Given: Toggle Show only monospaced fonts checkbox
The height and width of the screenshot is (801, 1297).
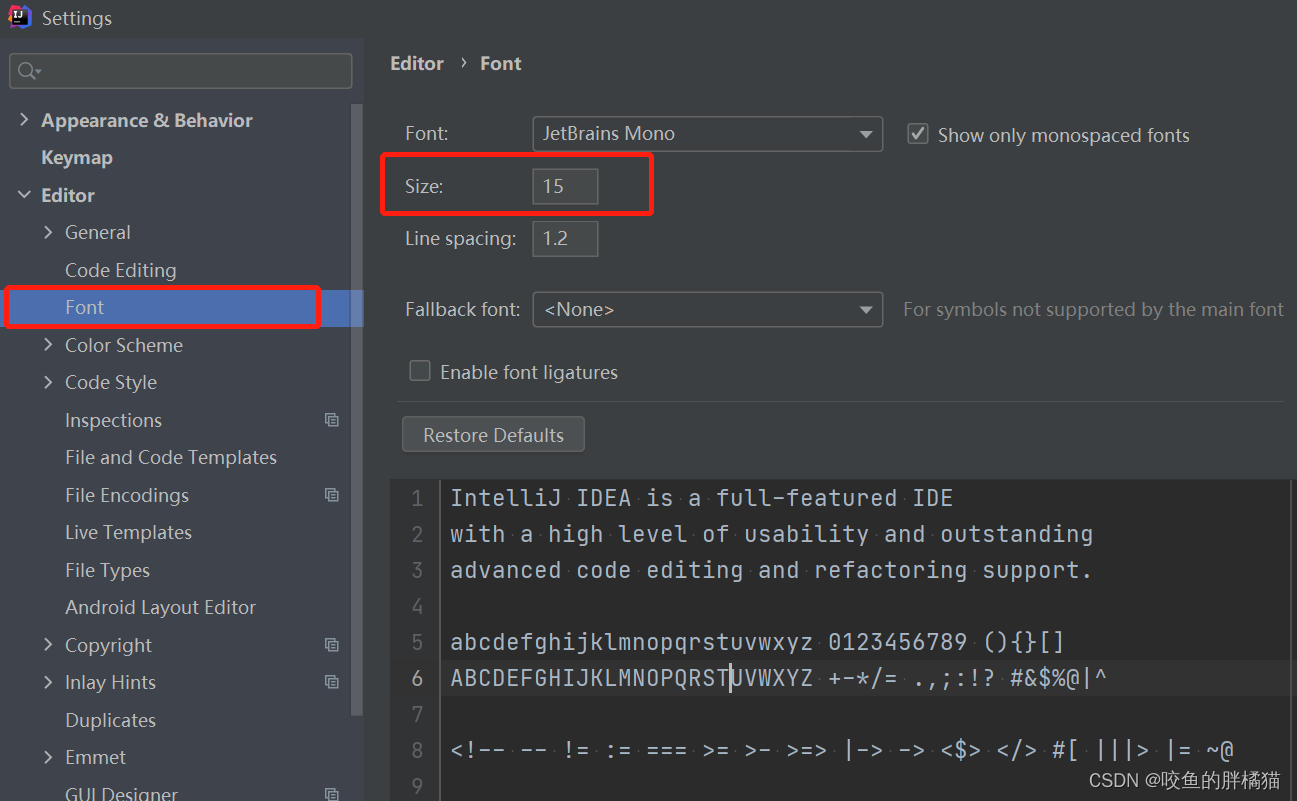Looking at the screenshot, I should pos(917,134).
